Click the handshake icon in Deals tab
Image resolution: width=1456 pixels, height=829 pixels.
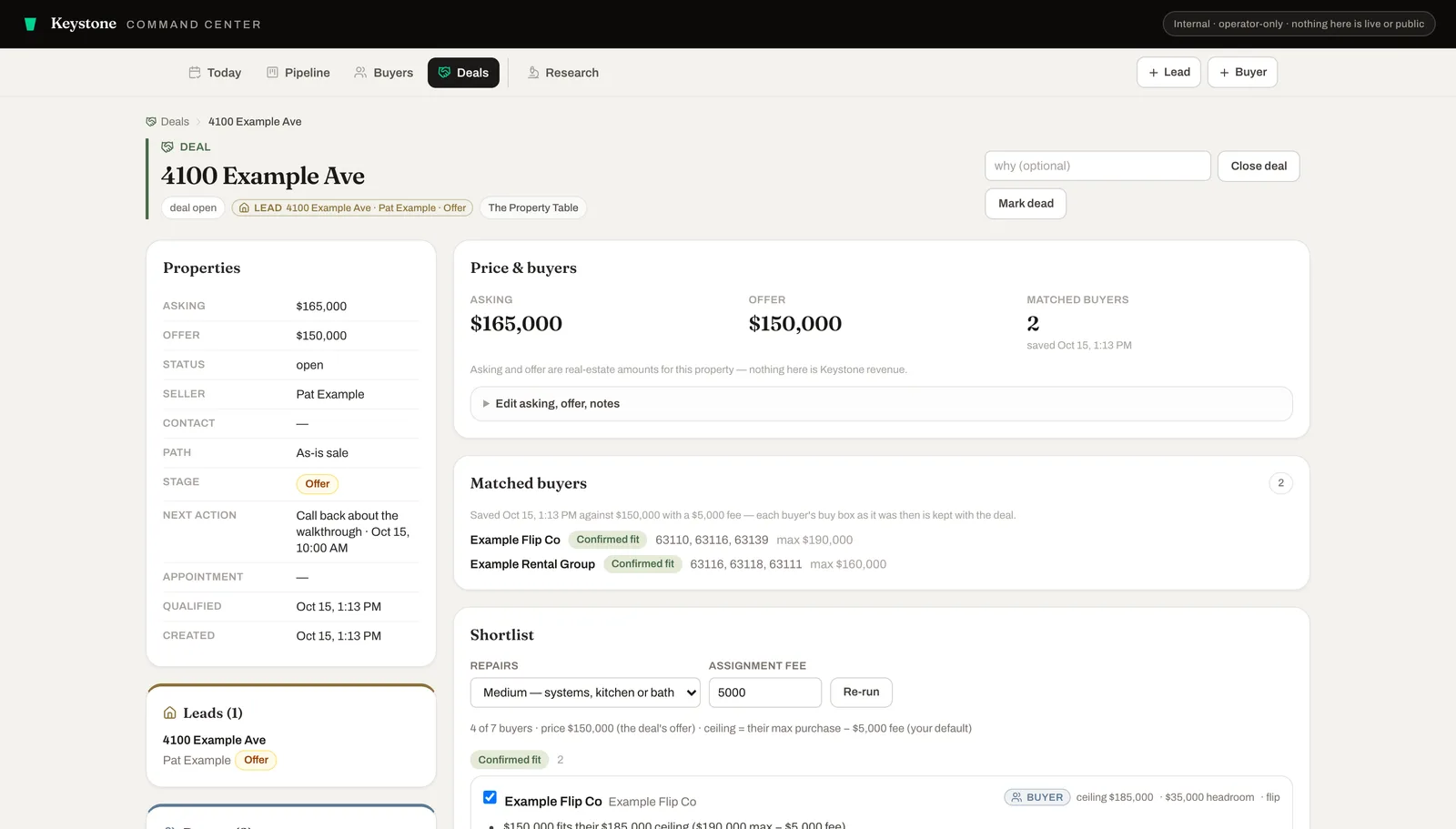(444, 72)
